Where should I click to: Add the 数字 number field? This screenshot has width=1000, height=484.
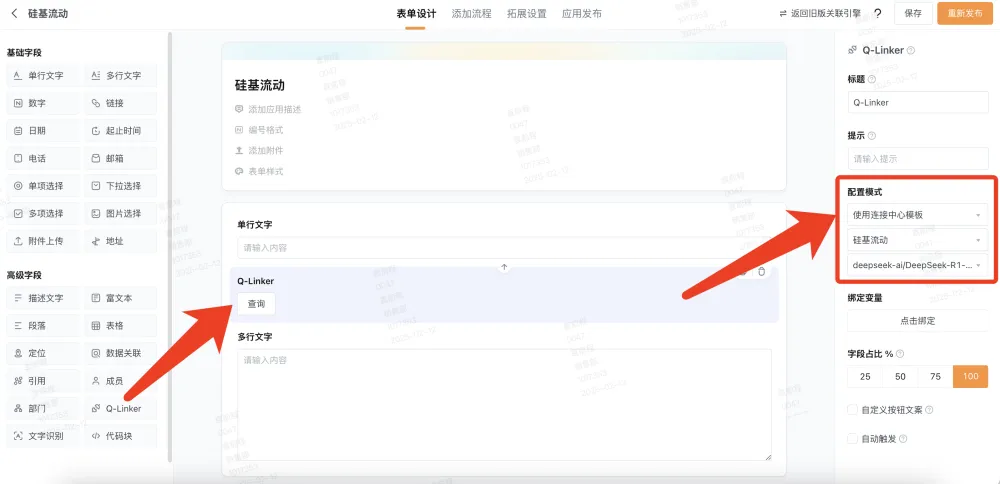44,103
